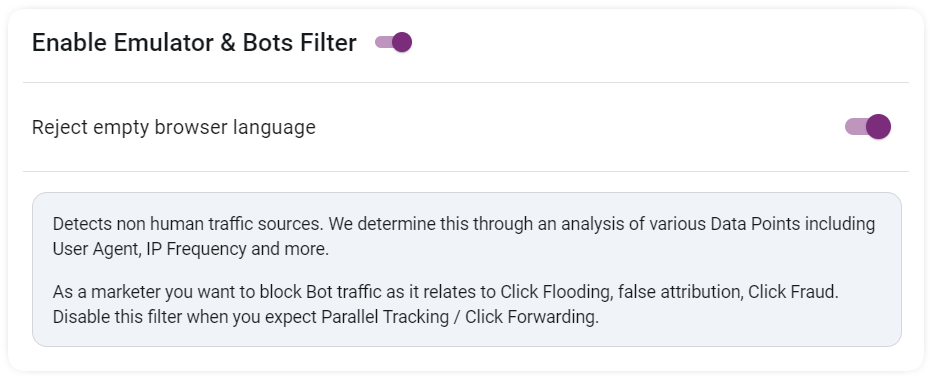Disable the Emulator & Bots Filter toggle
Screen dimensions: 932x380
coord(393,42)
